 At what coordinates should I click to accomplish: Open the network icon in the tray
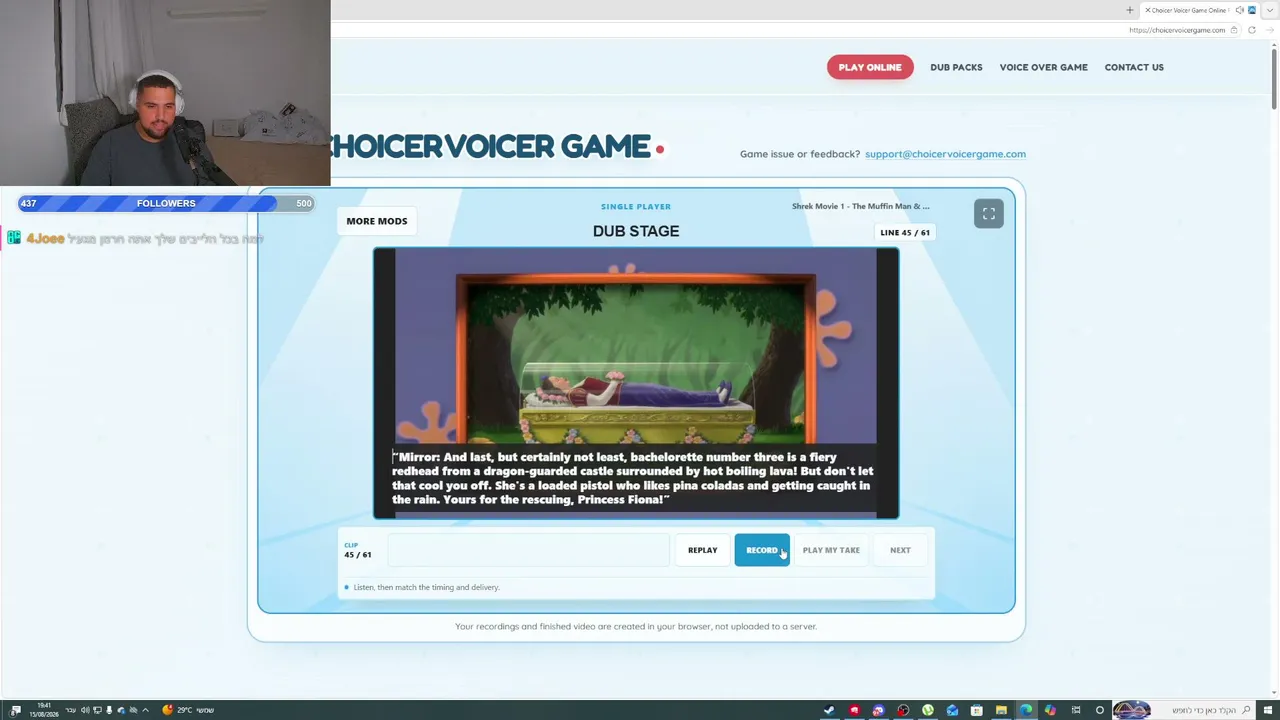[98, 710]
